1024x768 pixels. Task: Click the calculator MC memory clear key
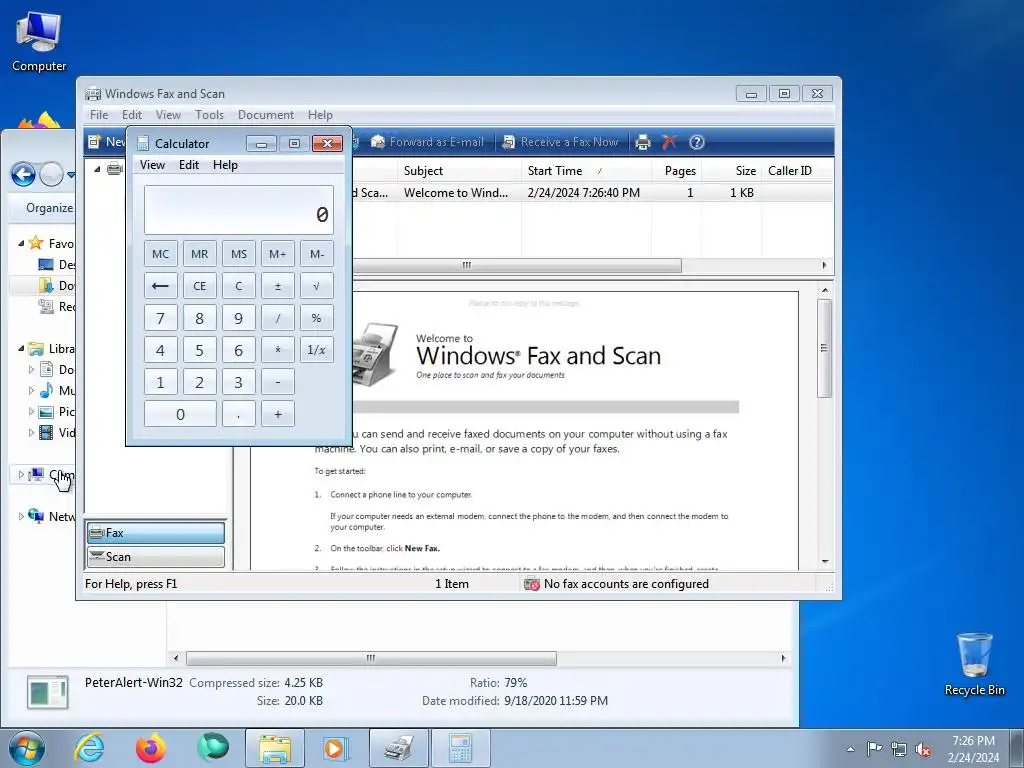(161, 254)
